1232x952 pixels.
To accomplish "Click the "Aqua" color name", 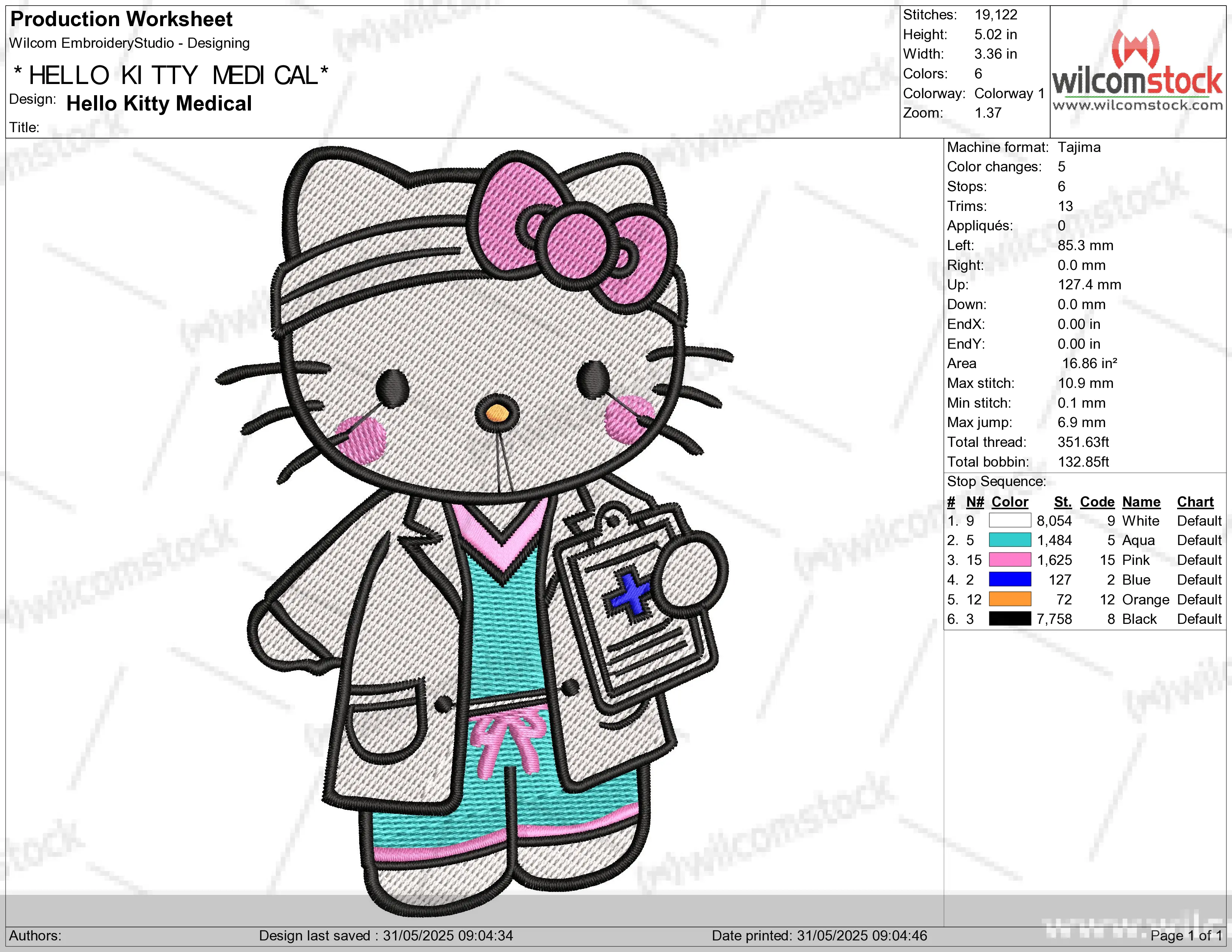I will (x=1138, y=541).
